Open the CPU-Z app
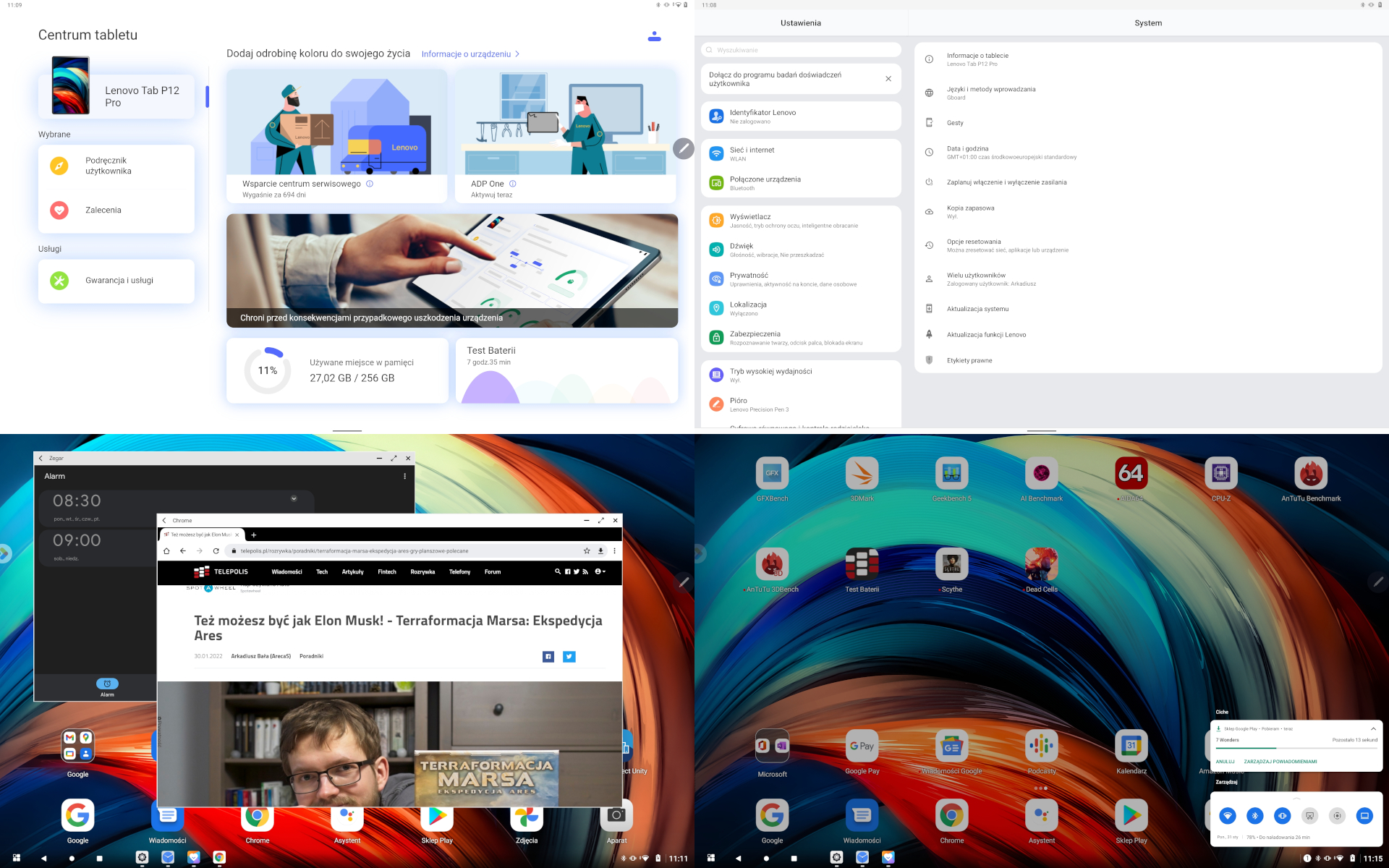Screen dimensions: 1389x868 coord(1220,474)
